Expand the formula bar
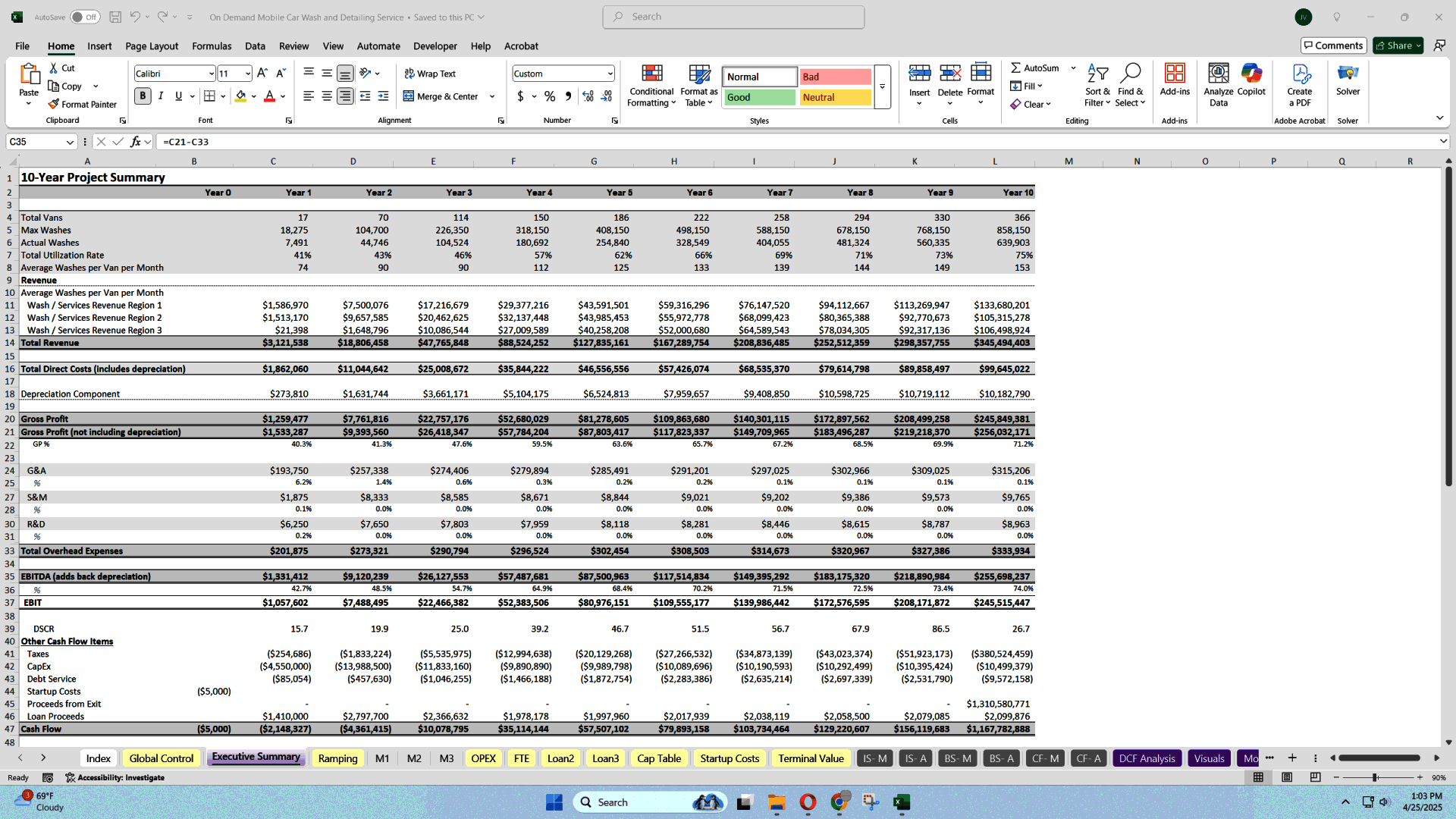The height and width of the screenshot is (819, 1456). tap(1442, 141)
